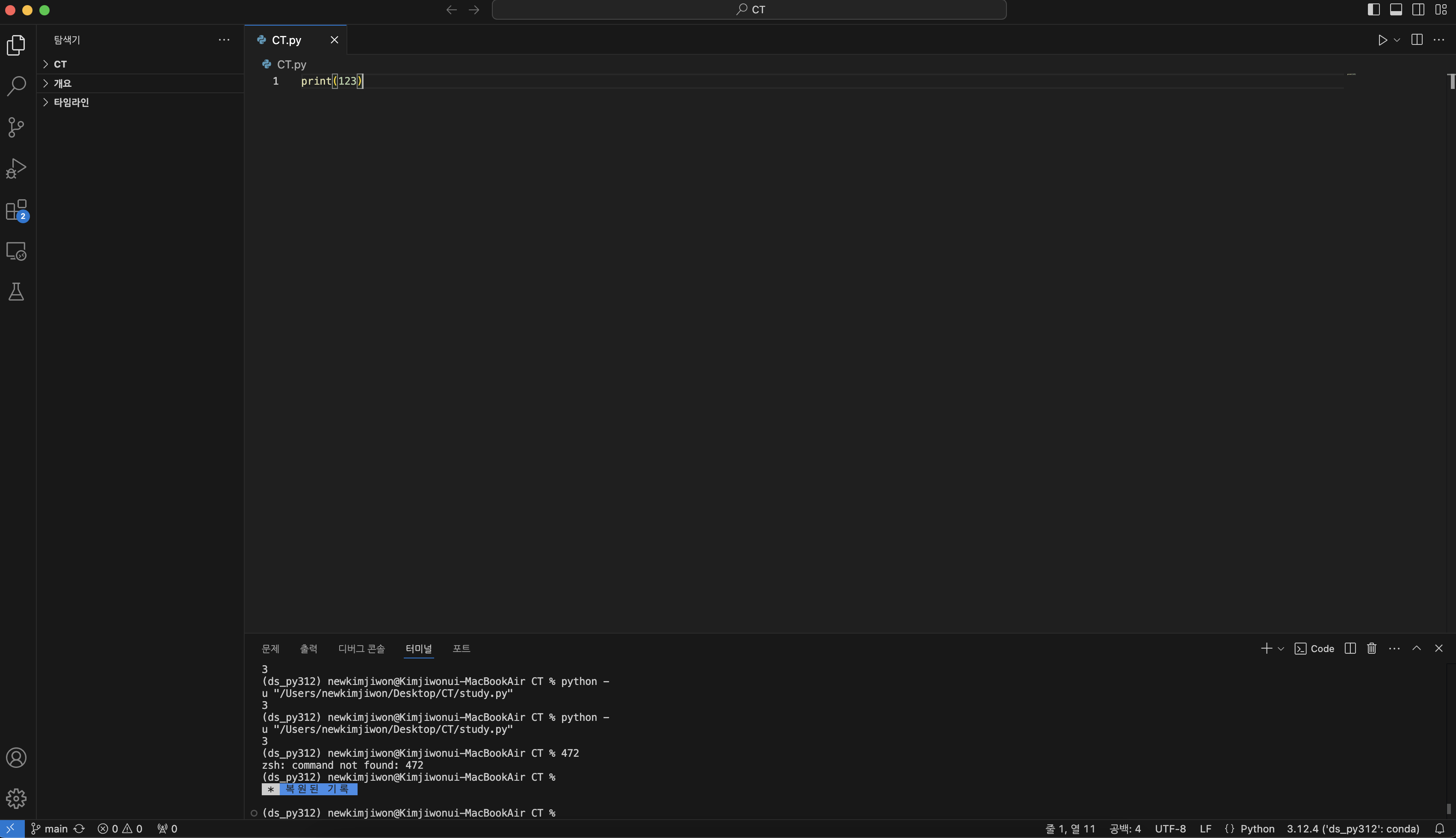Open the new terminal profile dropdown
Screen dimensions: 1456x838
pos(1281,649)
